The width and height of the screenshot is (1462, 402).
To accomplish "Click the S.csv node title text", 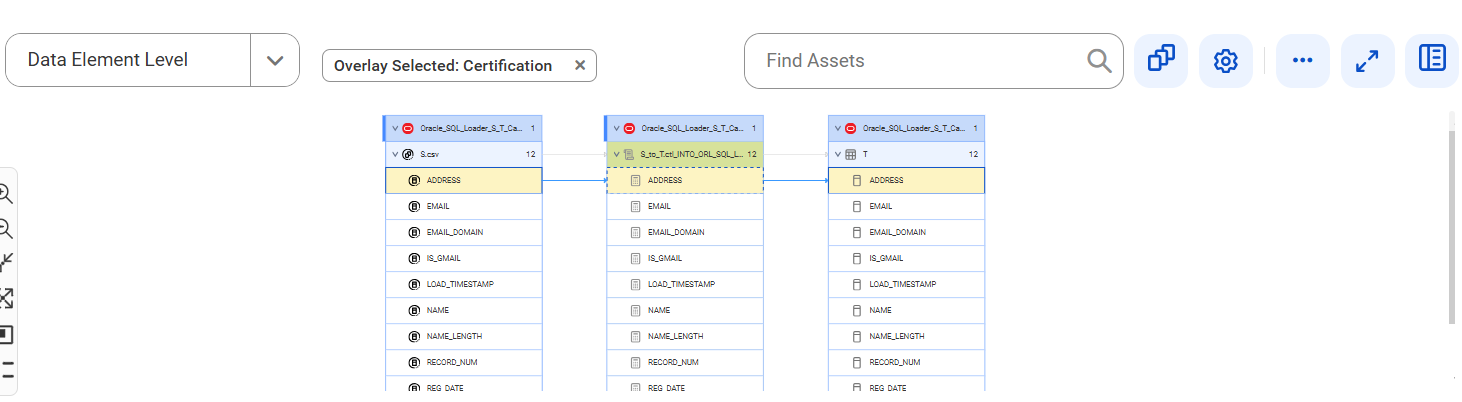I will (x=429, y=155).
